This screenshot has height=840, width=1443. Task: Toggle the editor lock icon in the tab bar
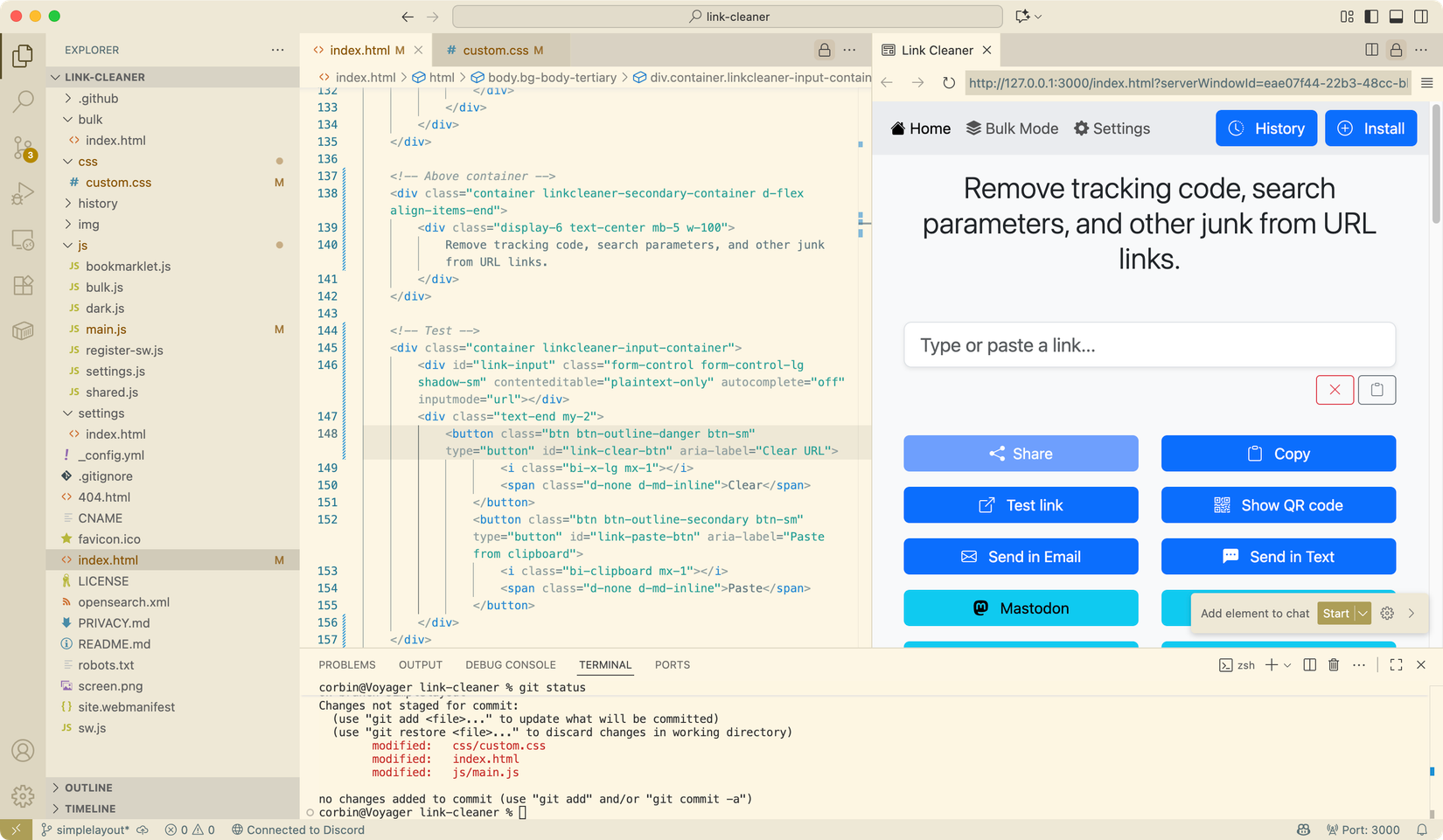click(824, 50)
